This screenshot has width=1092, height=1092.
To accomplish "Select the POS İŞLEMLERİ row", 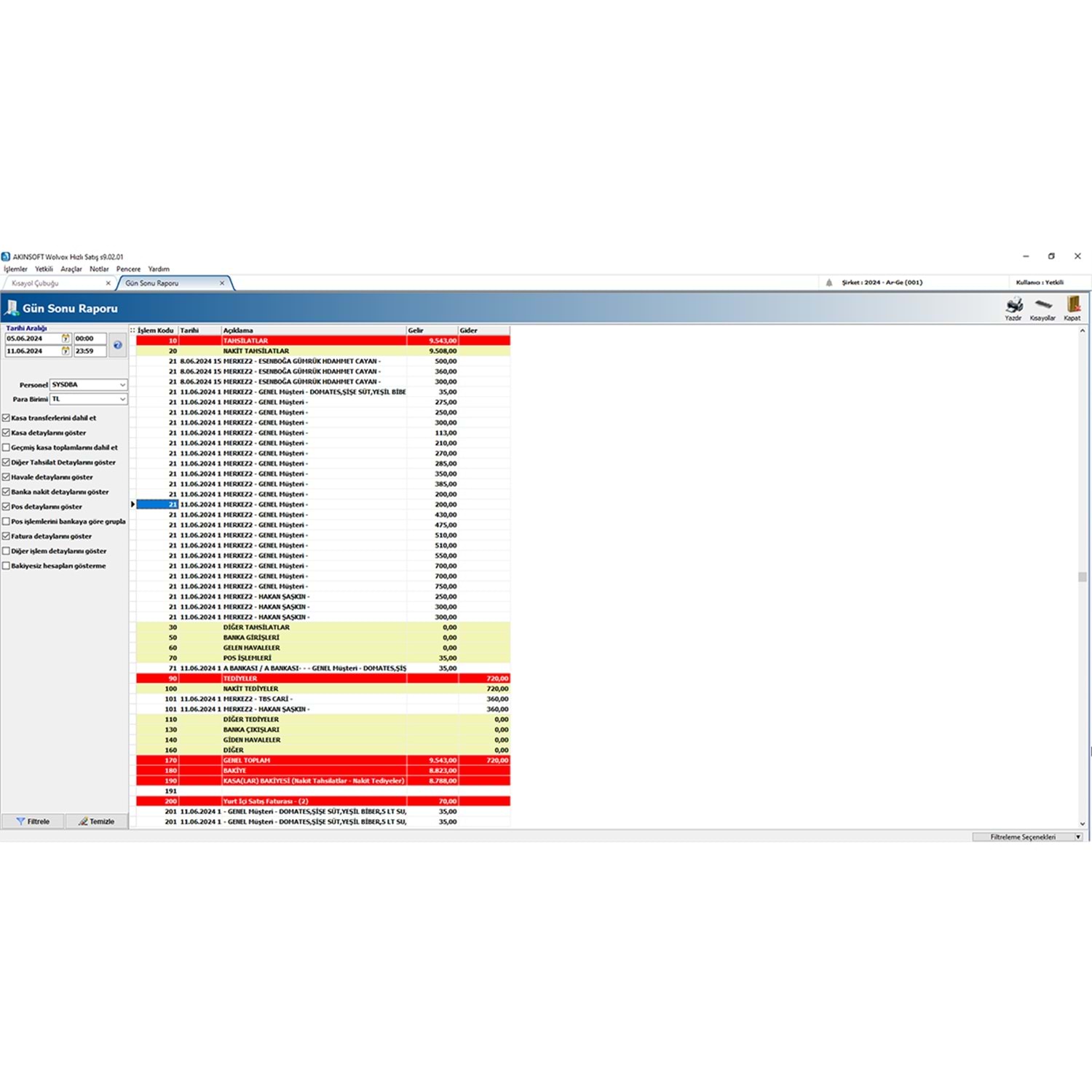I will point(323,657).
